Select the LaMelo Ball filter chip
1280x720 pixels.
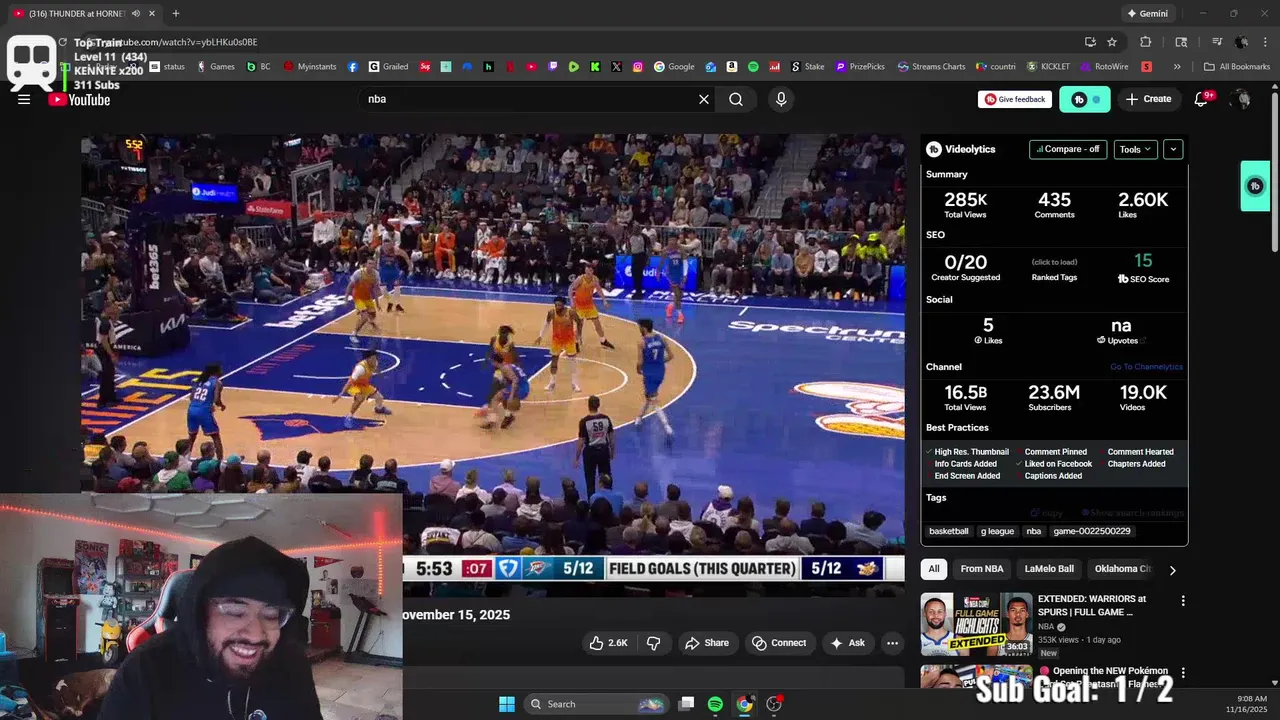click(x=1049, y=569)
